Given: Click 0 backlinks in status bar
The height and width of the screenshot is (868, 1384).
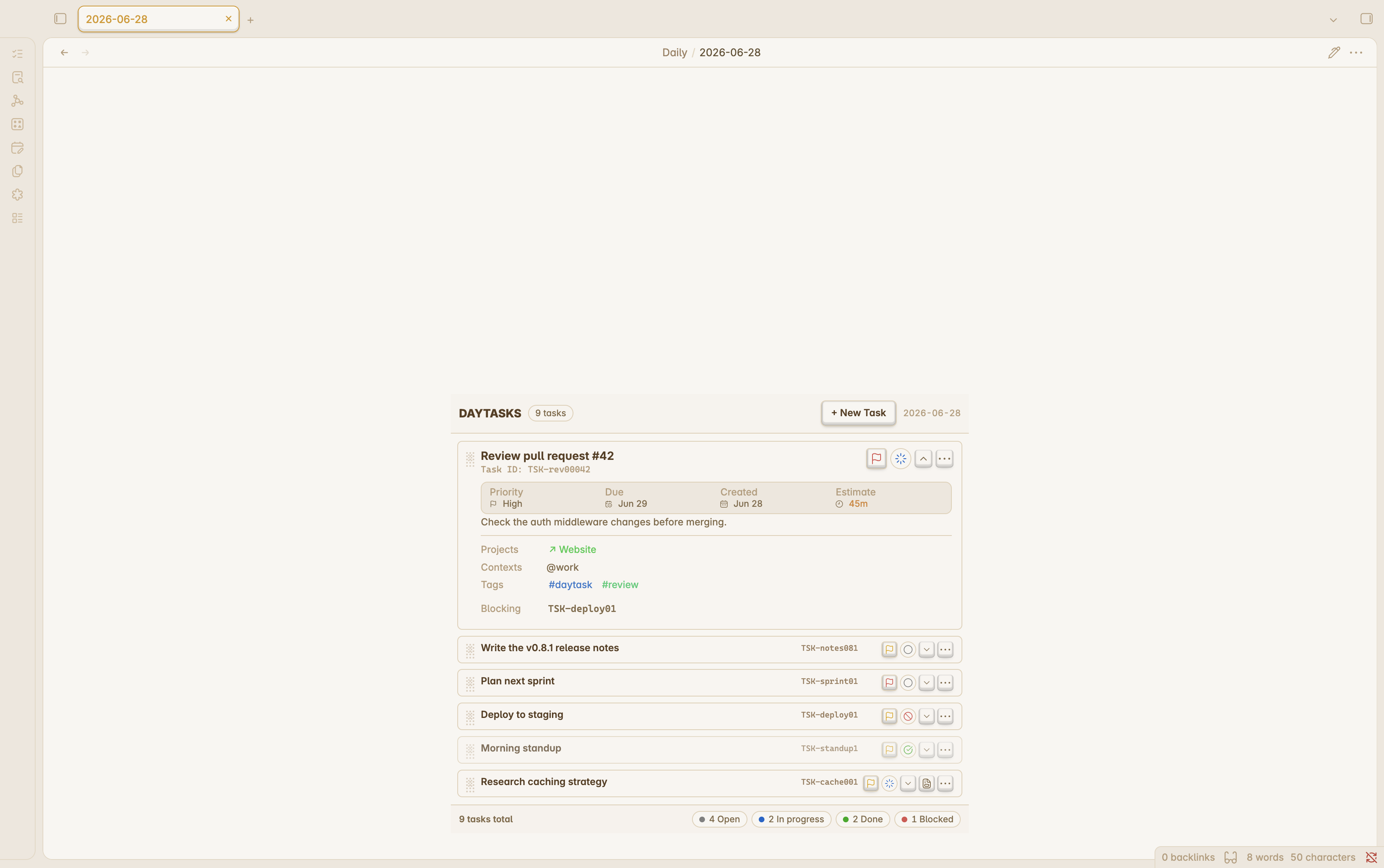Looking at the screenshot, I should click(x=1188, y=857).
